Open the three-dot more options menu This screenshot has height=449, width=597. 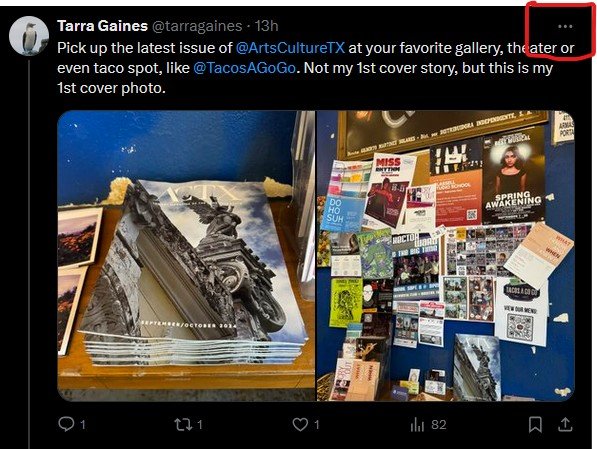[565, 26]
